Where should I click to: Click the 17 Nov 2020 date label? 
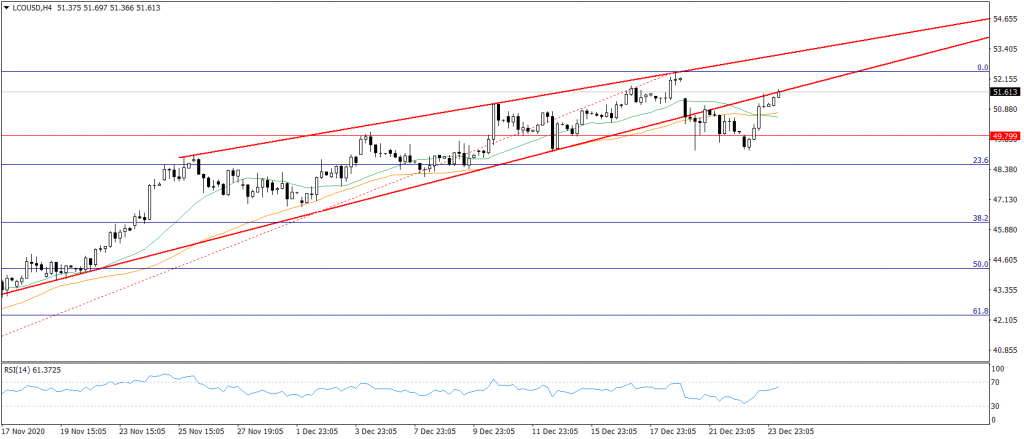click(25, 431)
